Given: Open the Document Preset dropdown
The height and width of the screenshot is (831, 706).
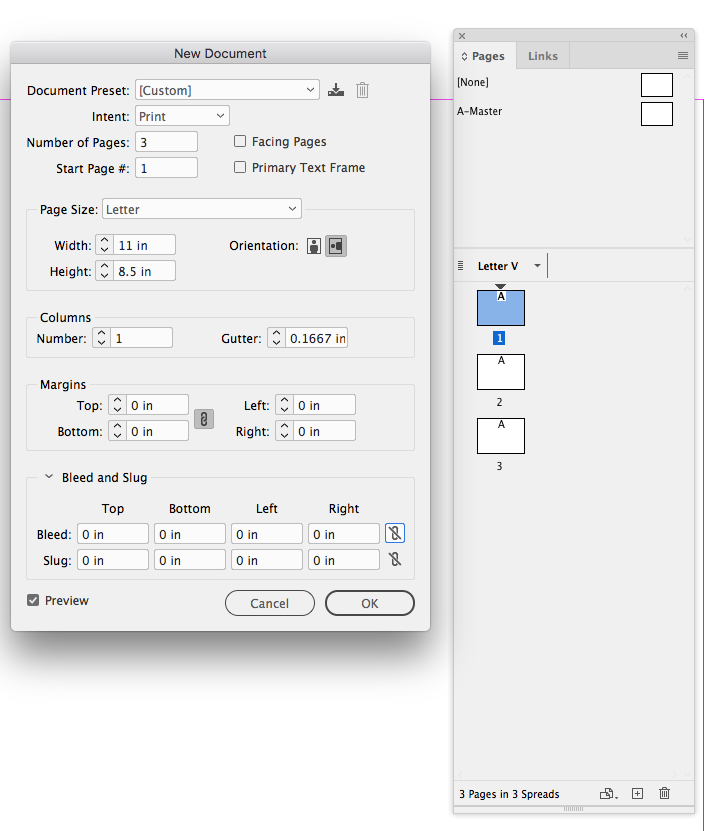Looking at the screenshot, I should coord(227,89).
